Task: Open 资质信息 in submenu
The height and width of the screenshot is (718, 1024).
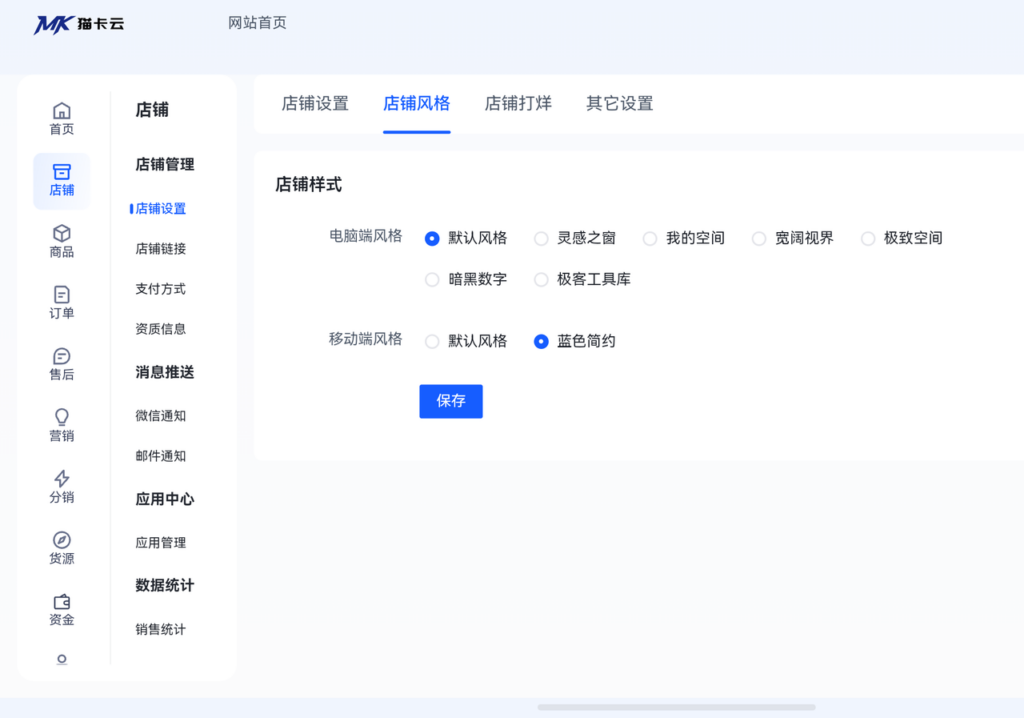Action: (161, 329)
